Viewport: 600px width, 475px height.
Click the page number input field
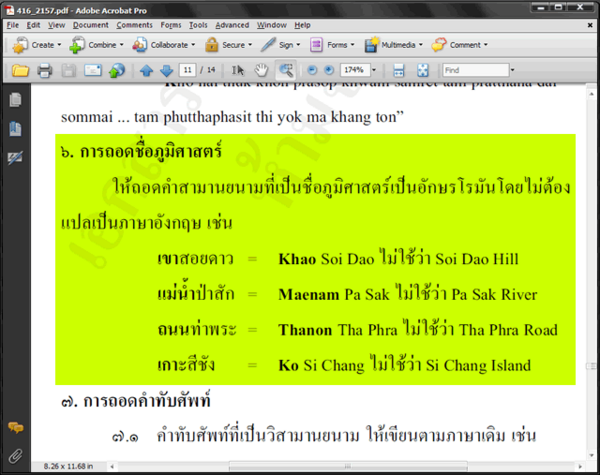188,70
